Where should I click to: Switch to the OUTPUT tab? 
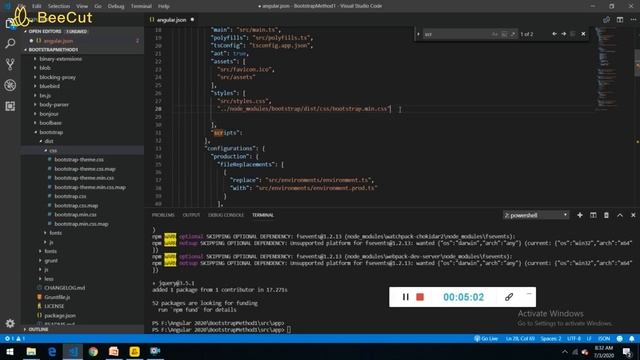coord(191,215)
